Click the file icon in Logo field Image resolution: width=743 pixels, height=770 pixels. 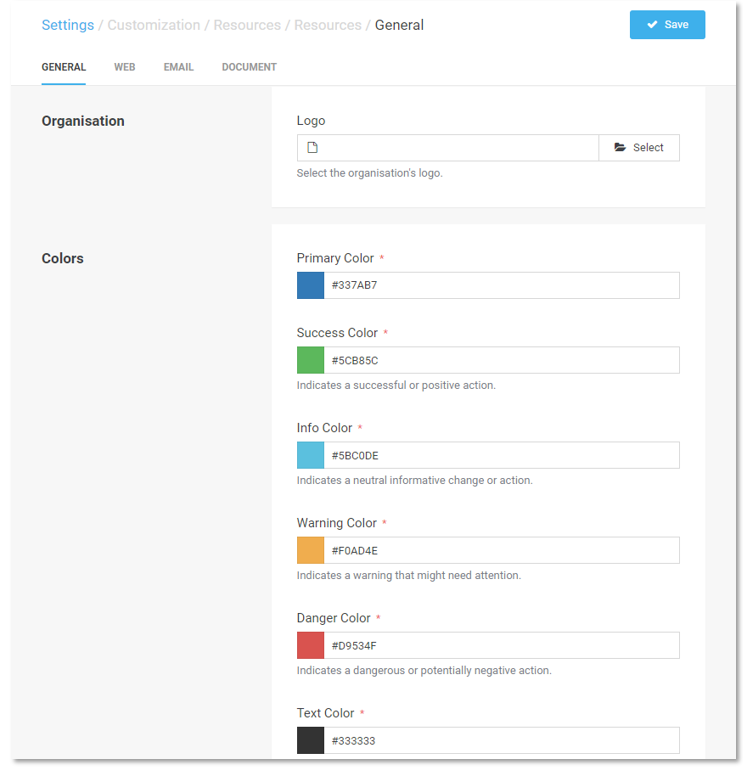312,148
